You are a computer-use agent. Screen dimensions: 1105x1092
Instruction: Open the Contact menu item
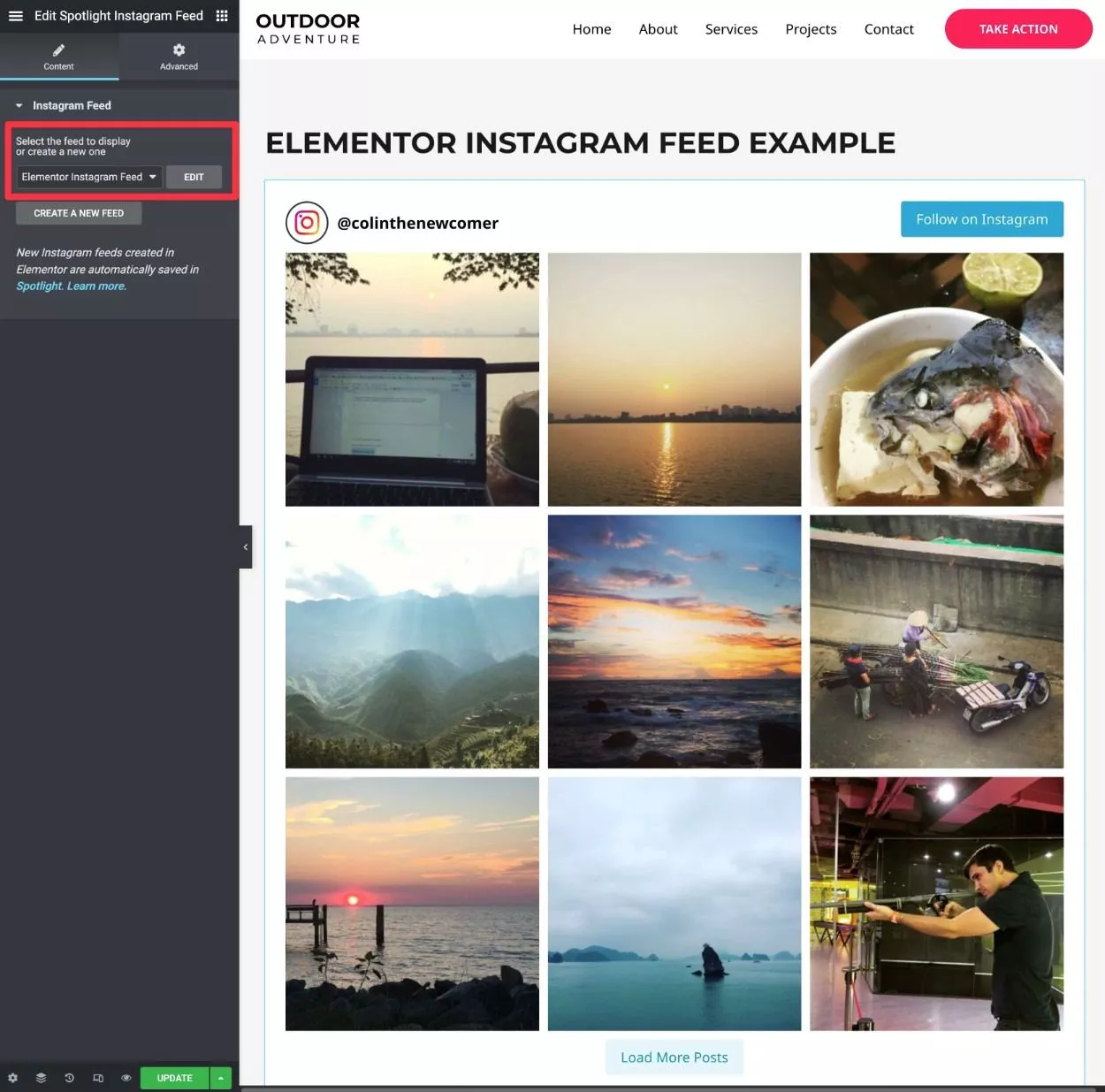tap(889, 29)
